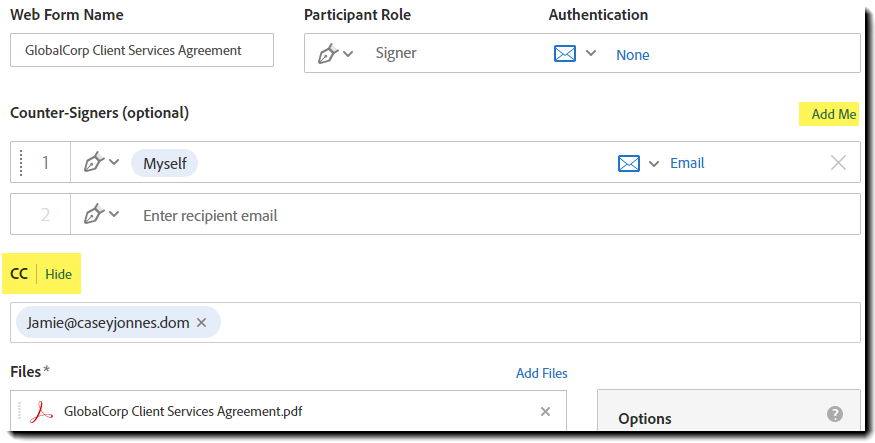Remove Jamie@caseyjonnes.dom from CC
This screenshot has height=443, width=875.
(201, 323)
